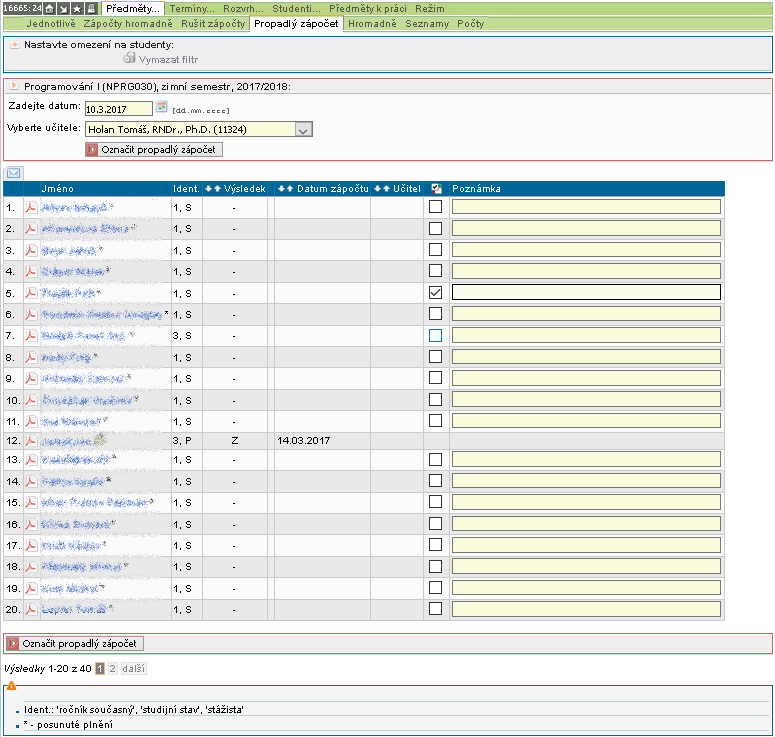Switch to the Rušit zápočty tab

click(x=212, y=23)
